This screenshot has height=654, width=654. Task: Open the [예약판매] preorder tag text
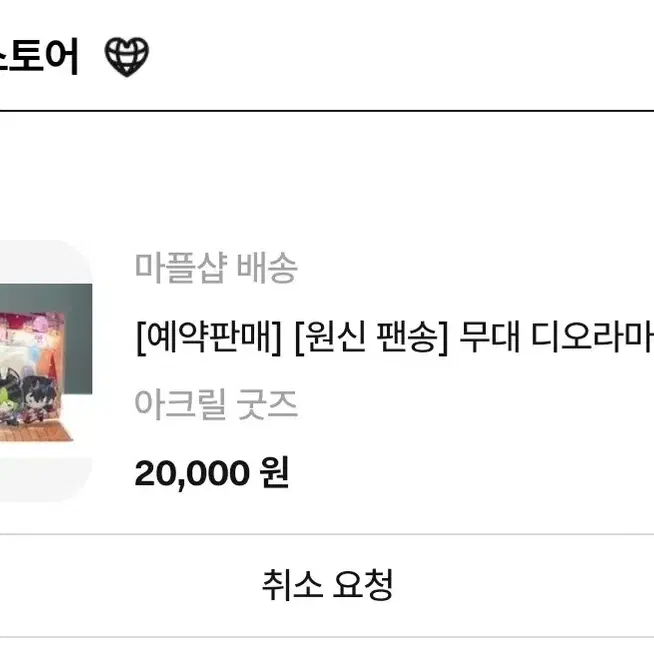tap(209, 337)
